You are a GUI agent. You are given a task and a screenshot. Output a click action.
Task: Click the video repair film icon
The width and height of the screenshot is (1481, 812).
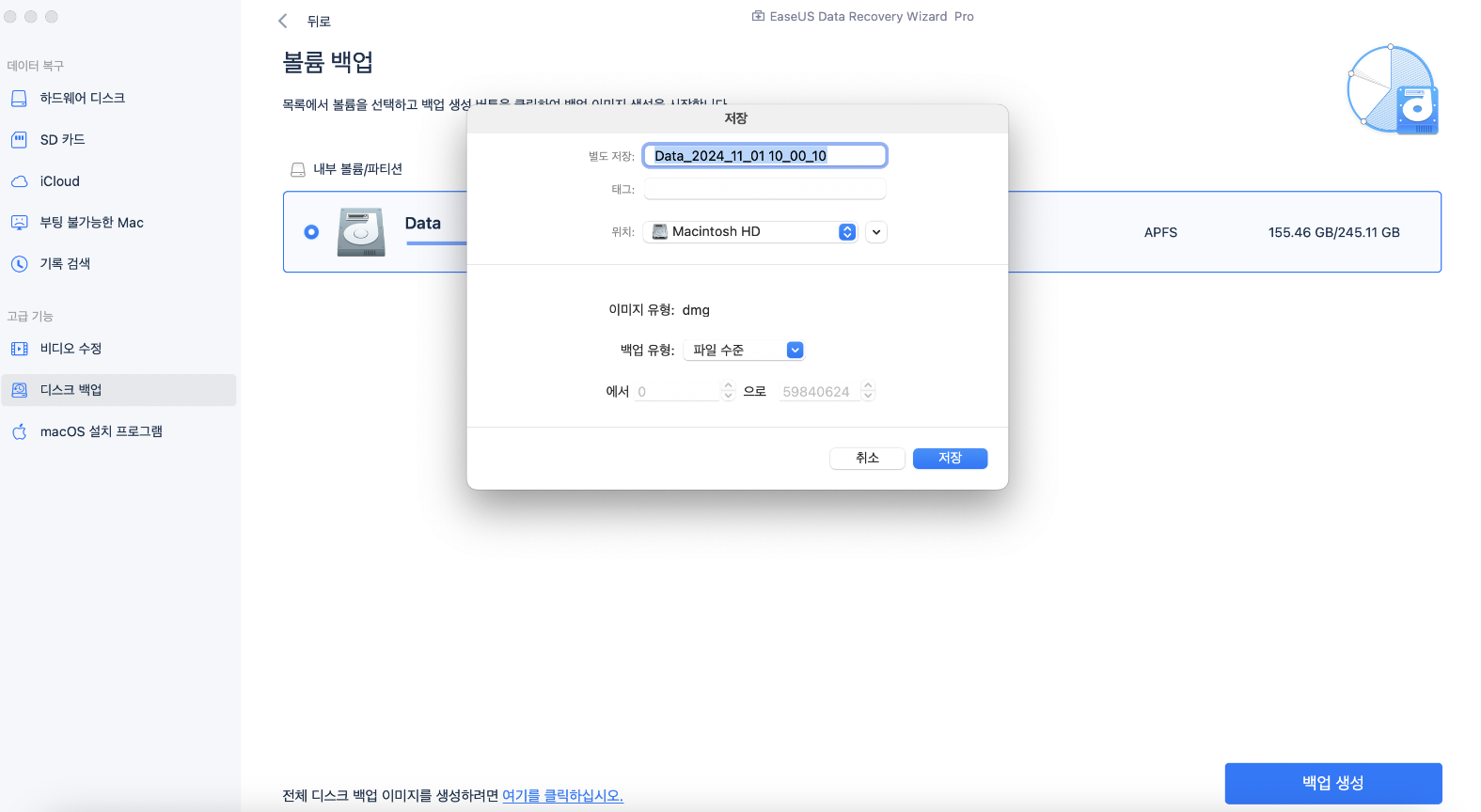[19, 349]
